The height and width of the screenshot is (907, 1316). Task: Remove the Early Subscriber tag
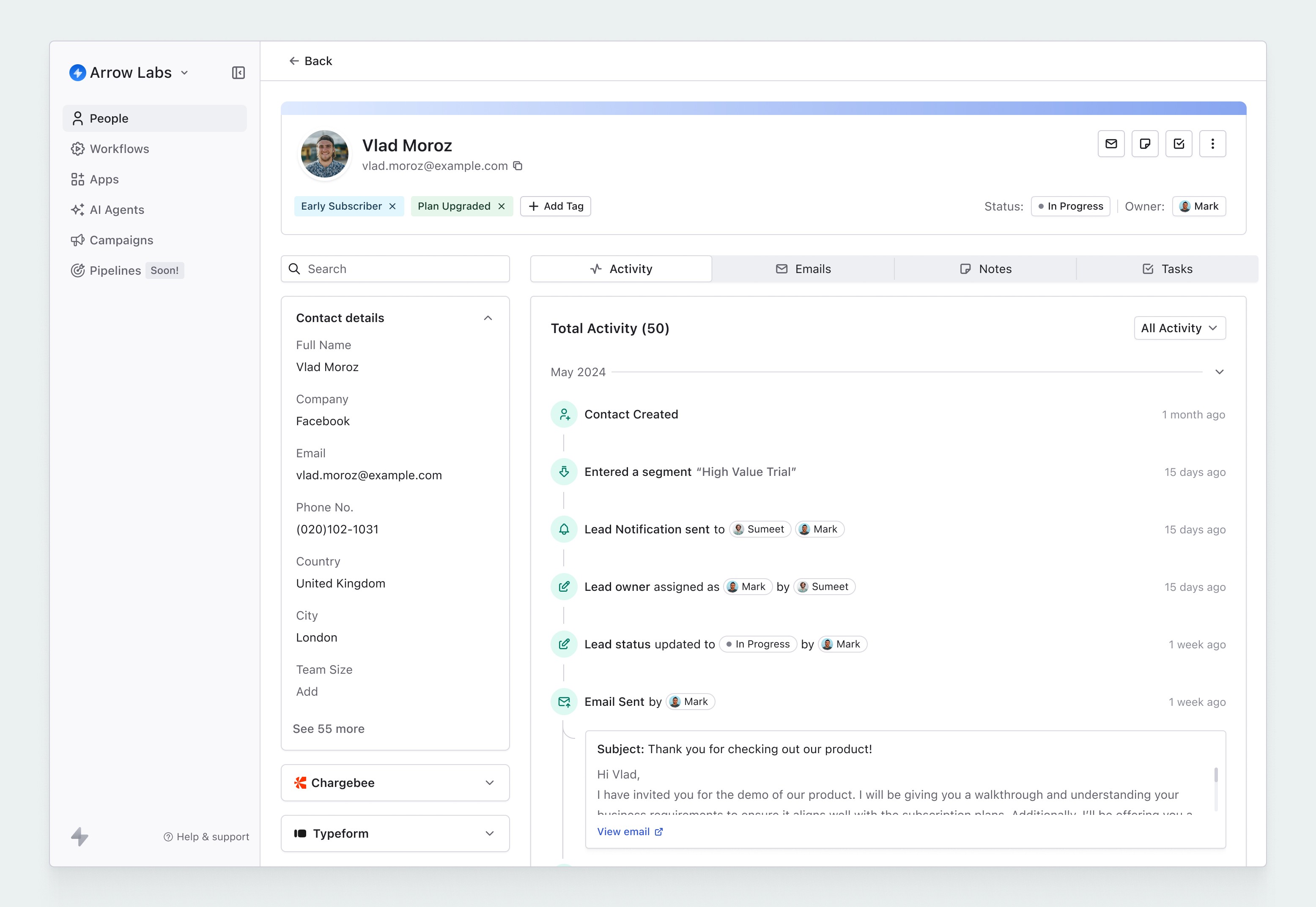[x=392, y=206]
